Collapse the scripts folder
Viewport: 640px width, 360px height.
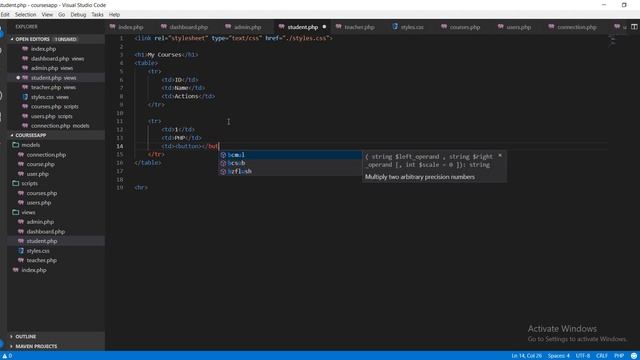click(x=29, y=183)
